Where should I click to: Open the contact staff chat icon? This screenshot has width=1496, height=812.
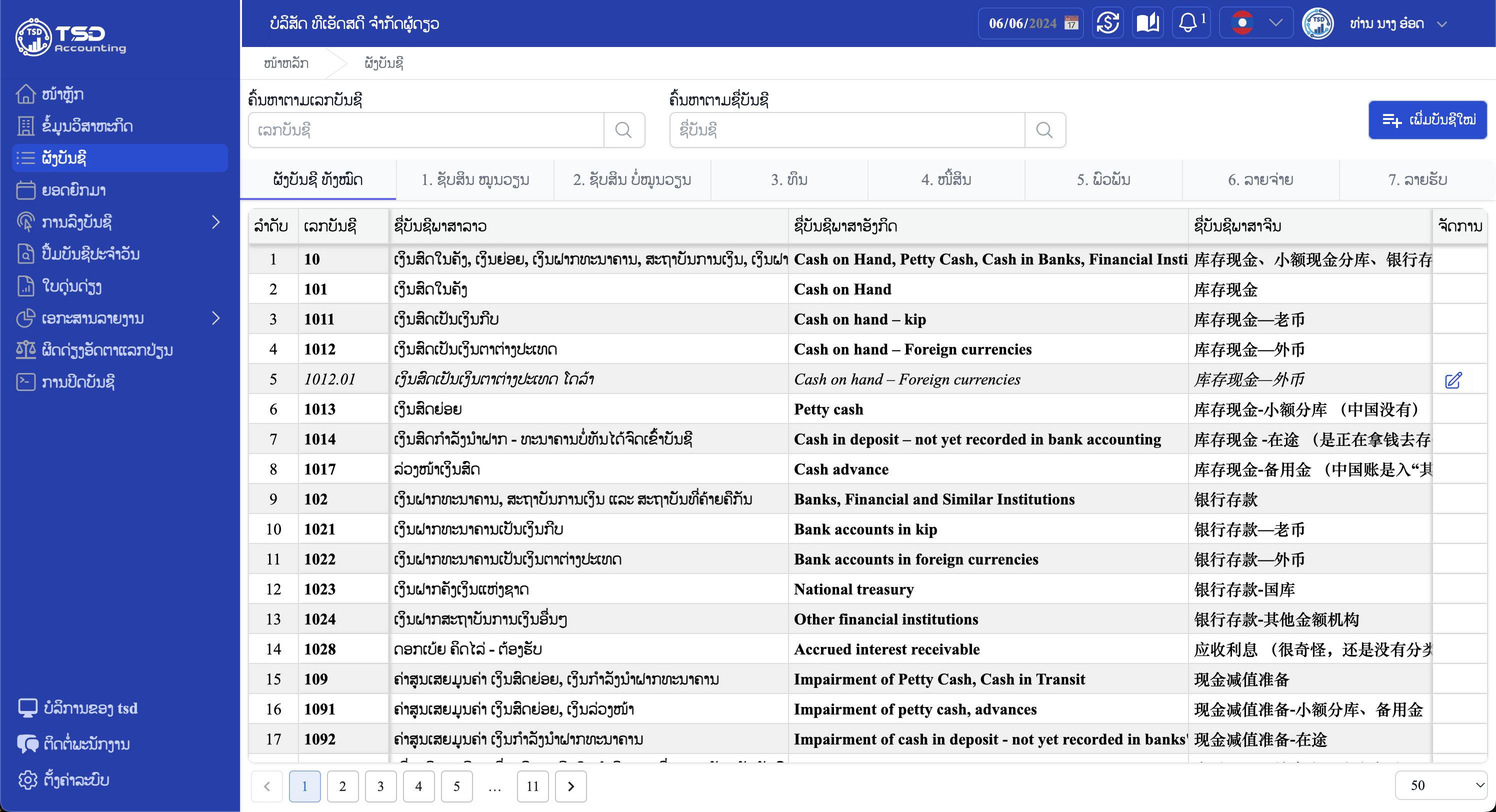tap(27, 744)
